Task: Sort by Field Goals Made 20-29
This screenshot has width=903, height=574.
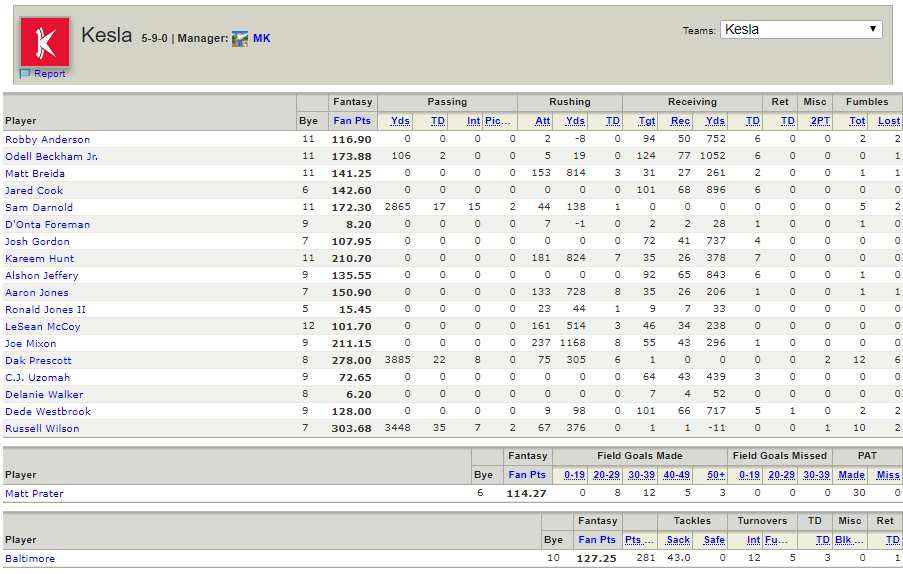Action: pos(606,474)
